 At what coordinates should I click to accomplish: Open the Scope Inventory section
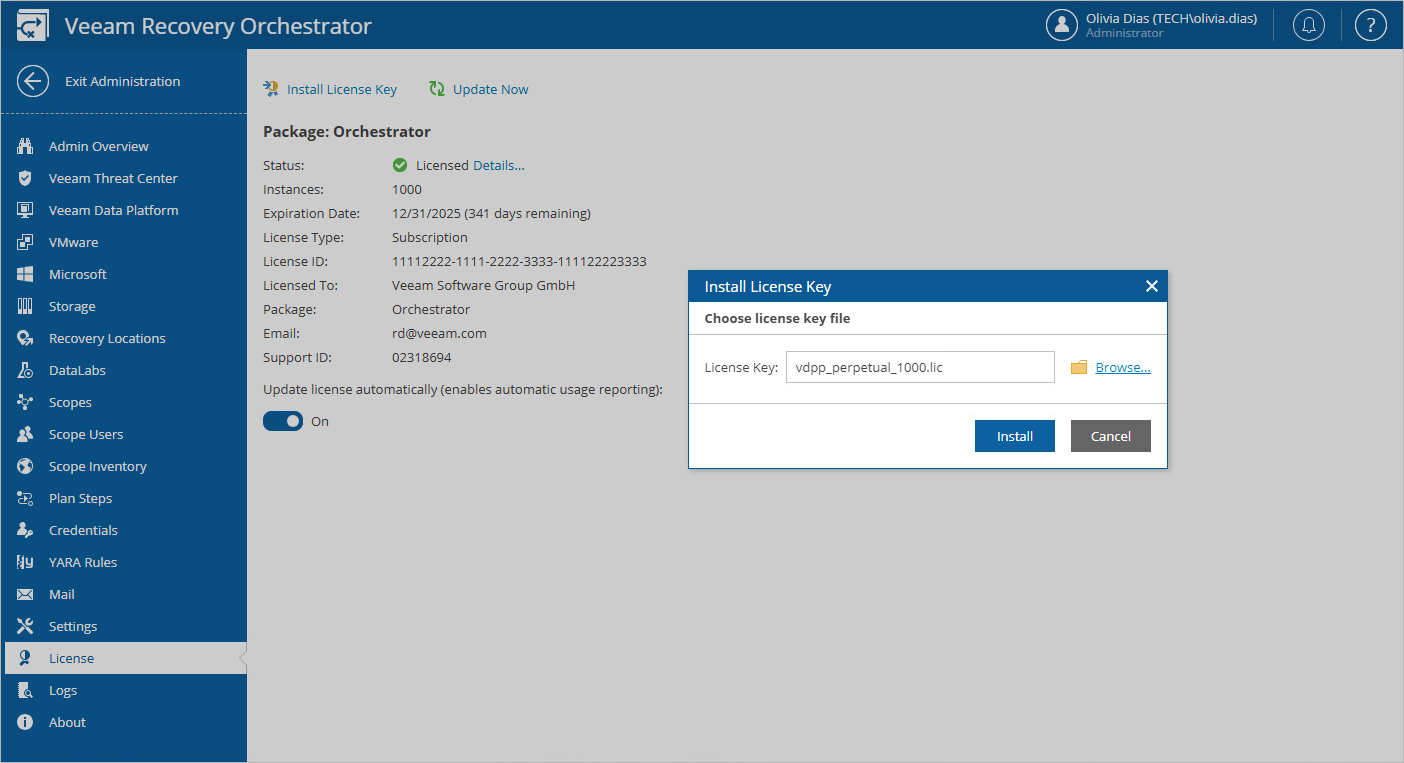pyautogui.click(x=124, y=466)
